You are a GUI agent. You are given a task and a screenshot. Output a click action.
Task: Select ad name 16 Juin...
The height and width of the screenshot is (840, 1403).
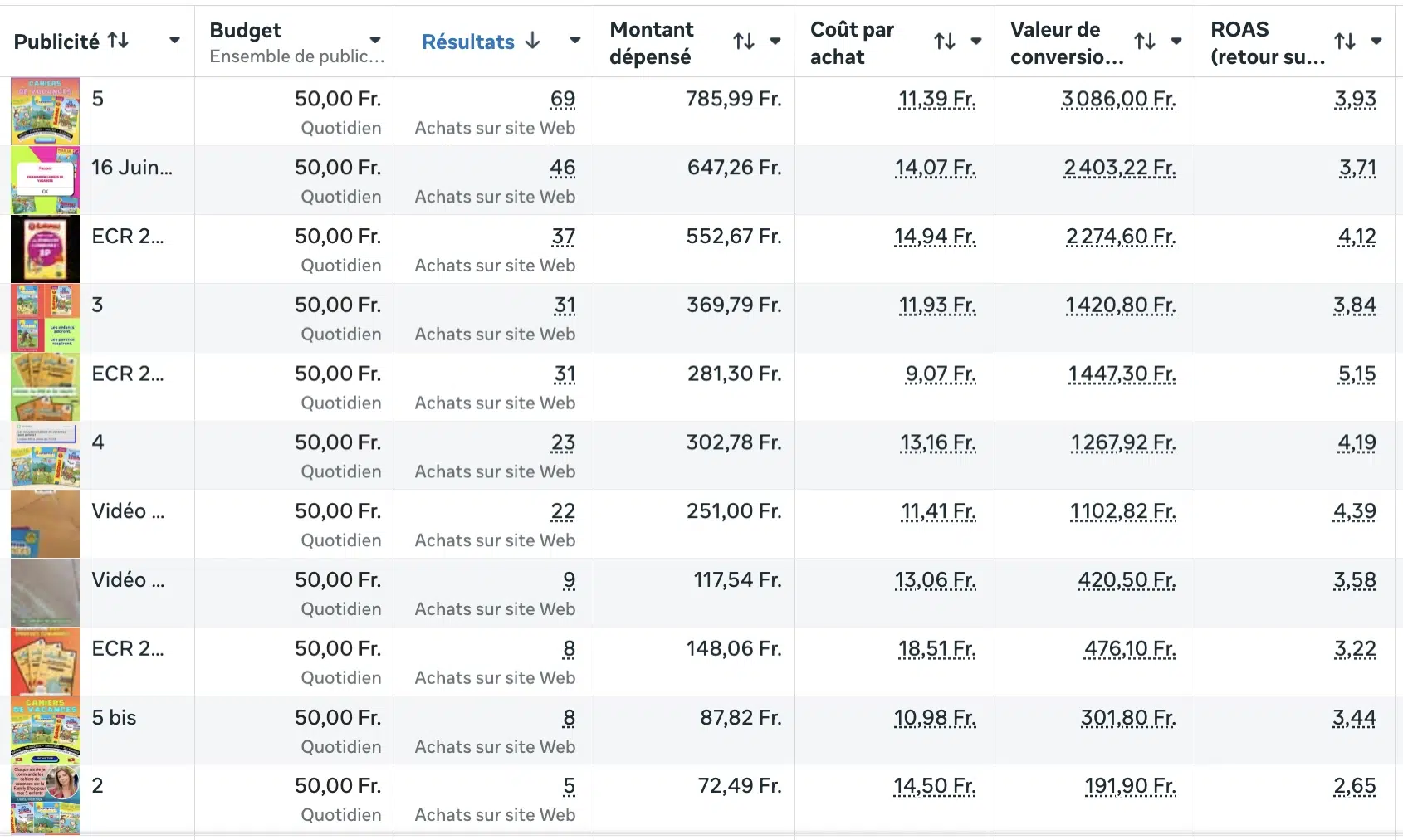coord(132,168)
